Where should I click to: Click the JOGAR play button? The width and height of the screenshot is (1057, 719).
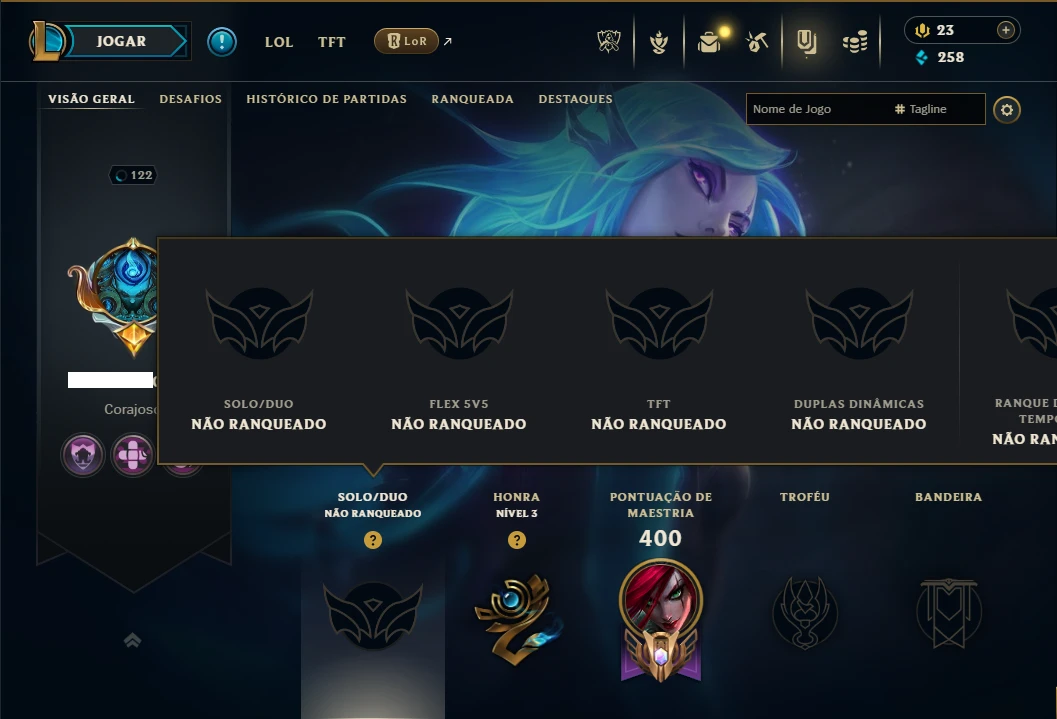point(121,41)
